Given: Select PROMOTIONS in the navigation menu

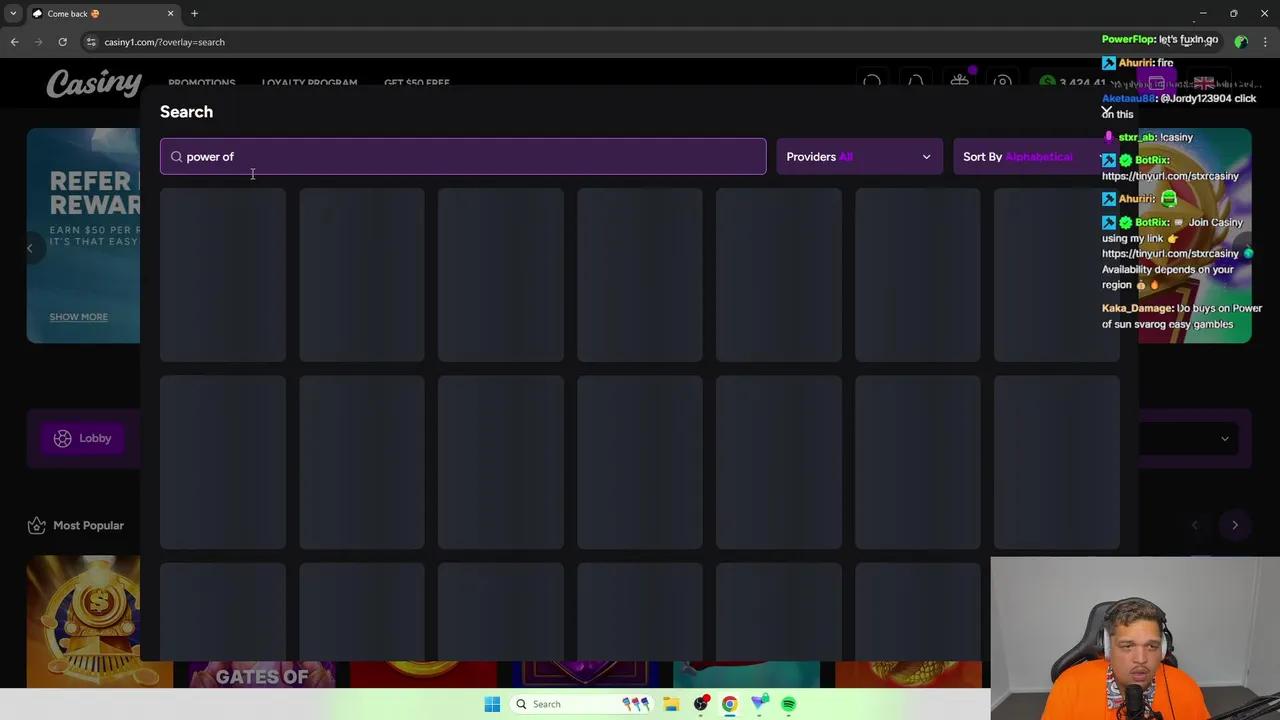Looking at the screenshot, I should click(202, 83).
